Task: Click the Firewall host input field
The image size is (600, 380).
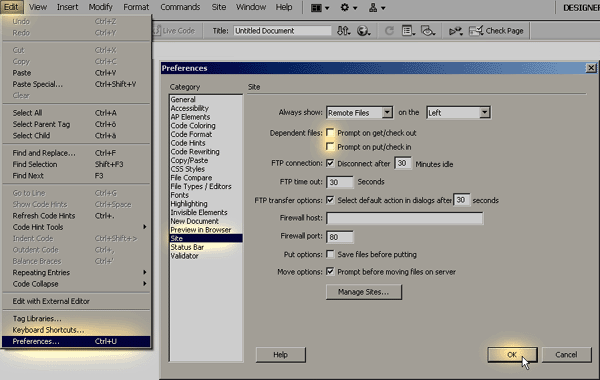Action: (404, 218)
